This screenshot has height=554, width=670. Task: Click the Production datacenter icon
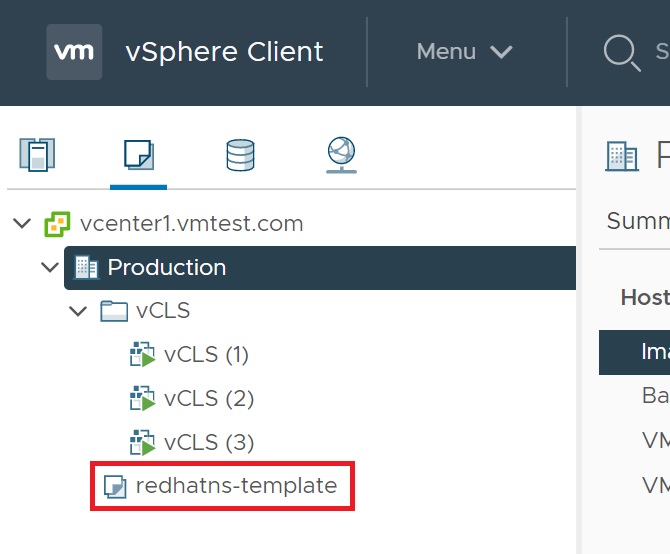click(x=87, y=268)
